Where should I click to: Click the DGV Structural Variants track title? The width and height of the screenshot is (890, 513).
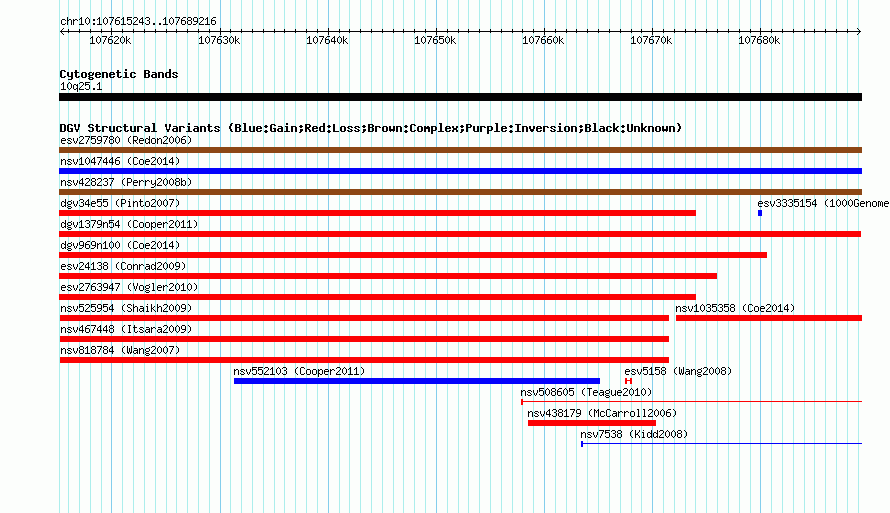[371, 128]
